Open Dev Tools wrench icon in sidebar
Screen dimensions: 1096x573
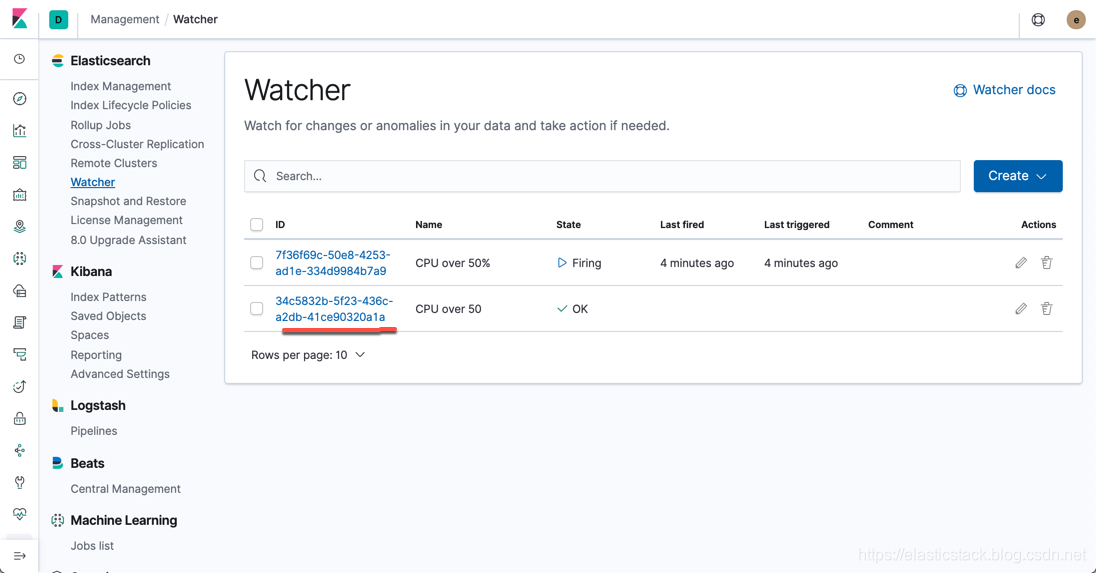[x=20, y=482]
